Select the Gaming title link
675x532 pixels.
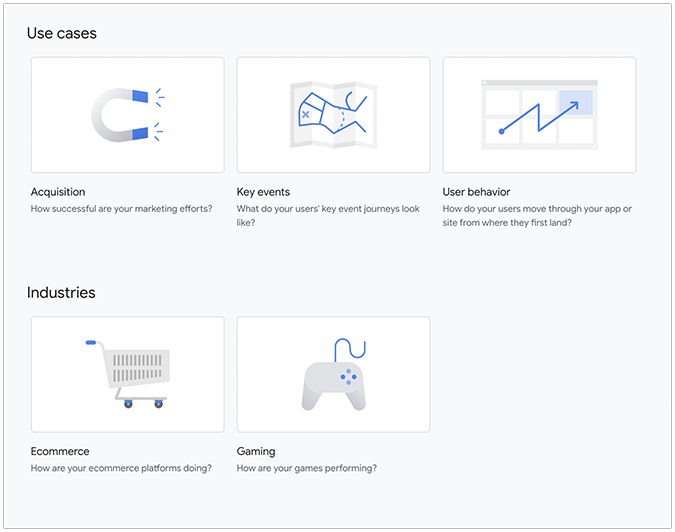coord(256,452)
